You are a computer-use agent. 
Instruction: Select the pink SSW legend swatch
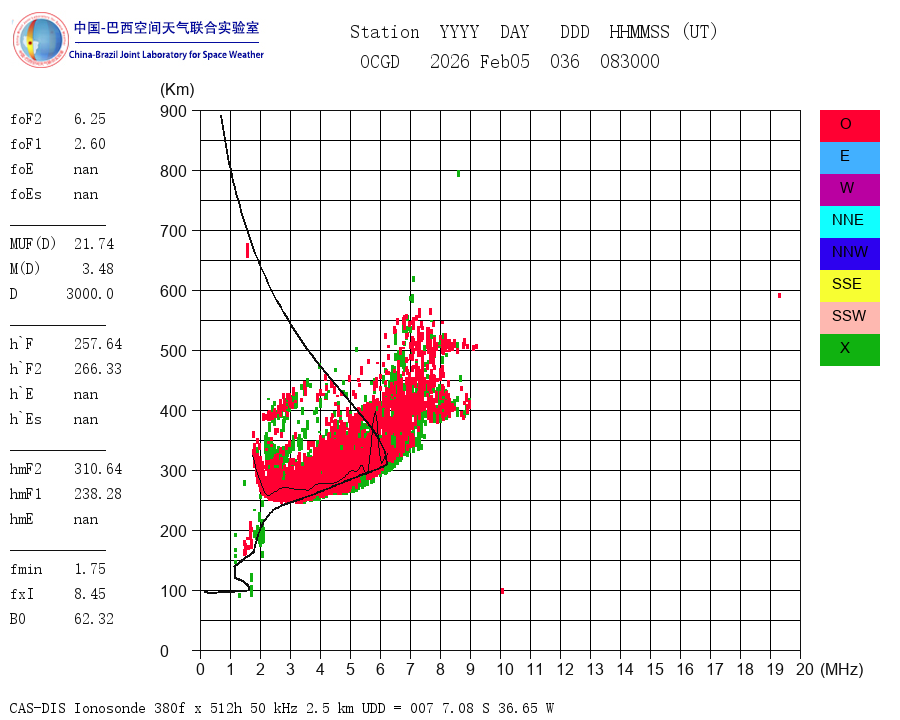pos(849,318)
